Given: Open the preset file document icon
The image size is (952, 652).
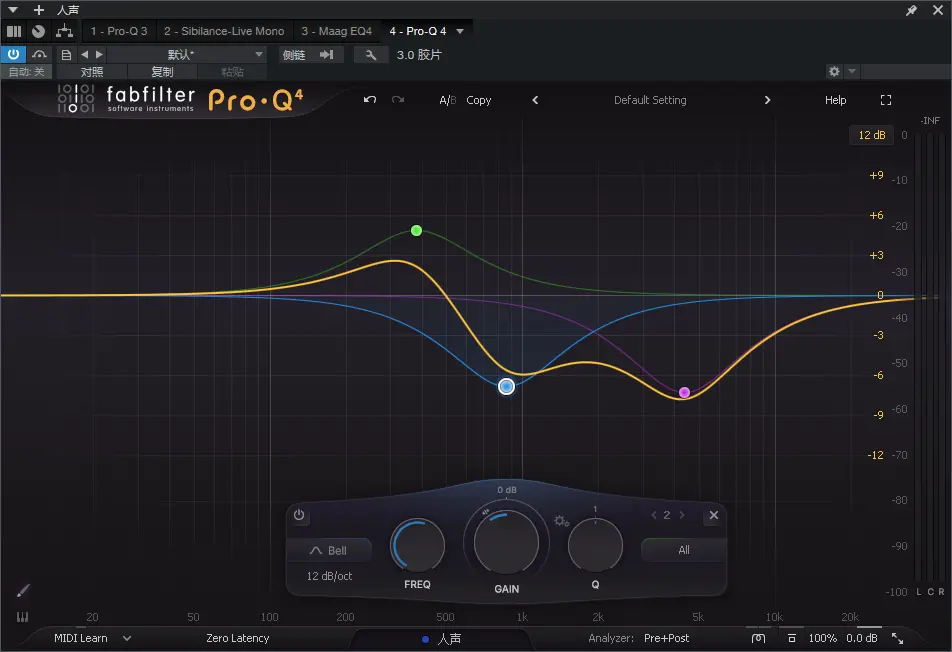Looking at the screenshot, I should click(x=66, y=55).
